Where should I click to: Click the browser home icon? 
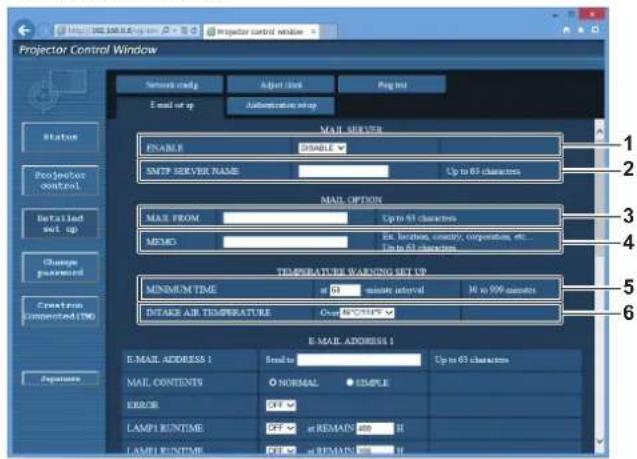(x=566, y=30)
